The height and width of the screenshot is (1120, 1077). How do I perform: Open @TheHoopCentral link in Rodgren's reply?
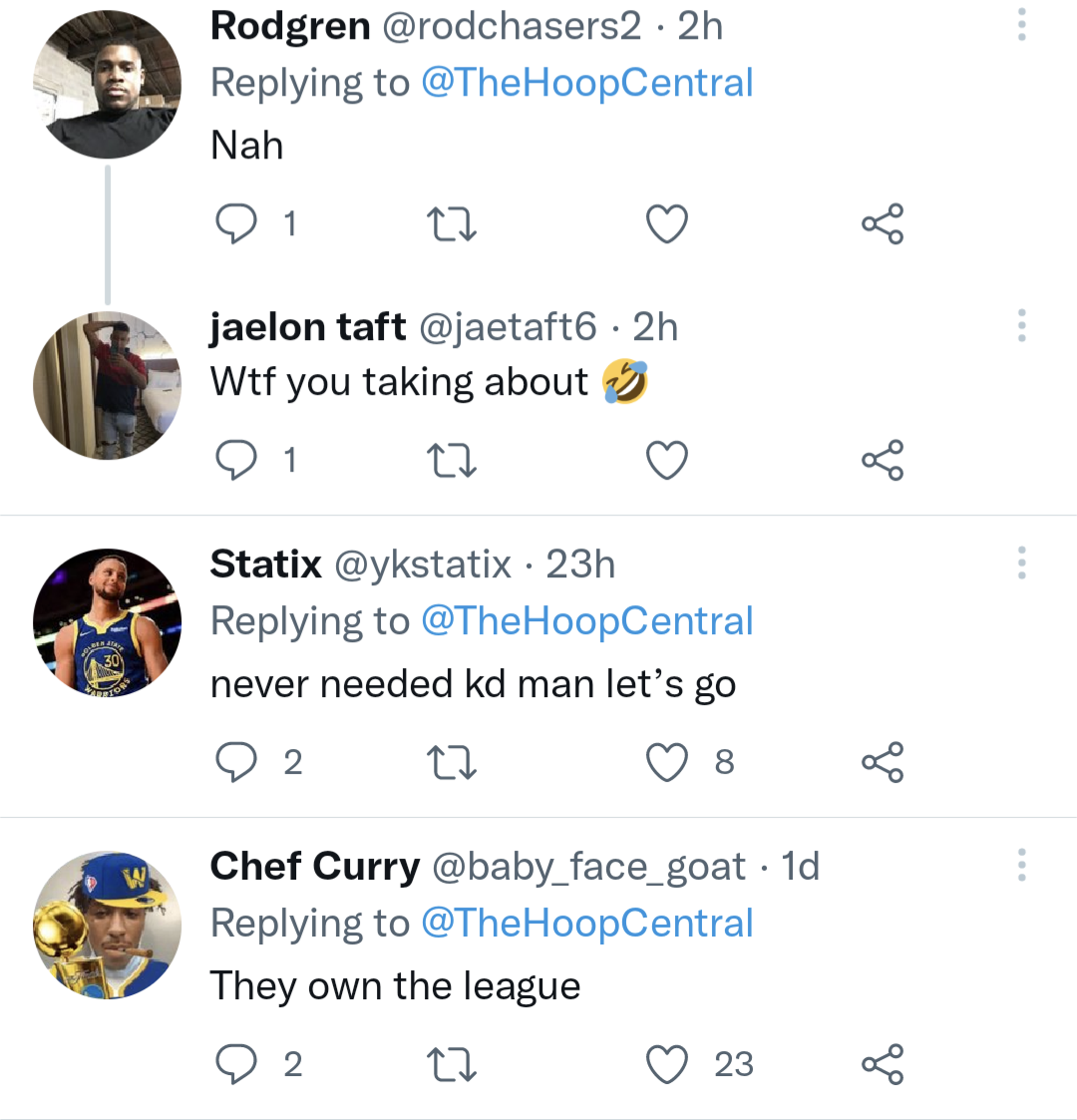(x=586, y=83)
